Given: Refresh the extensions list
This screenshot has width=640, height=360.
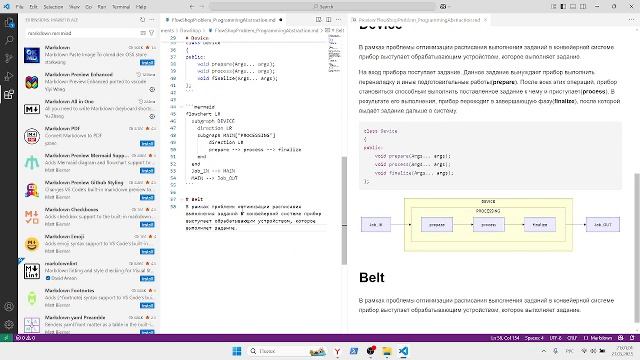Looking at the screenshot, I should tap(142, 20).
